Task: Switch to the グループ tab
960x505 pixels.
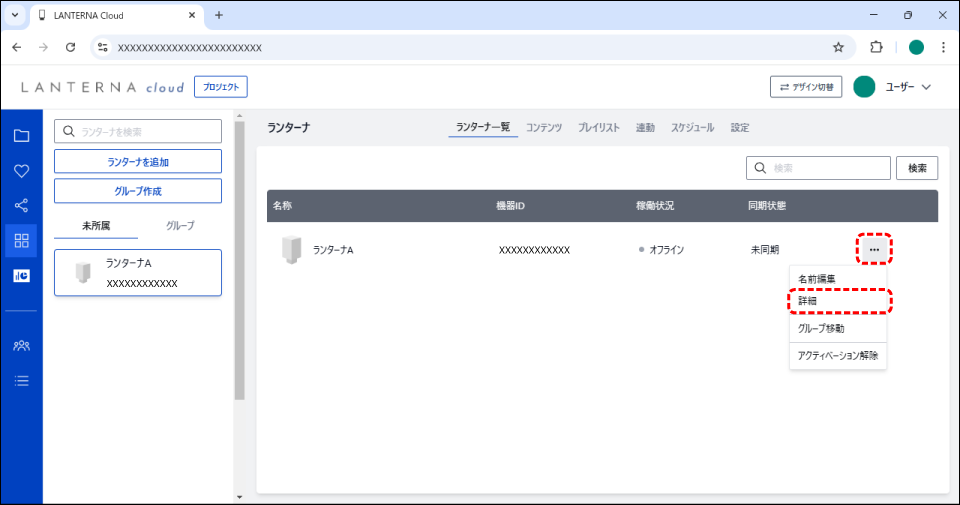Action: 180,226
